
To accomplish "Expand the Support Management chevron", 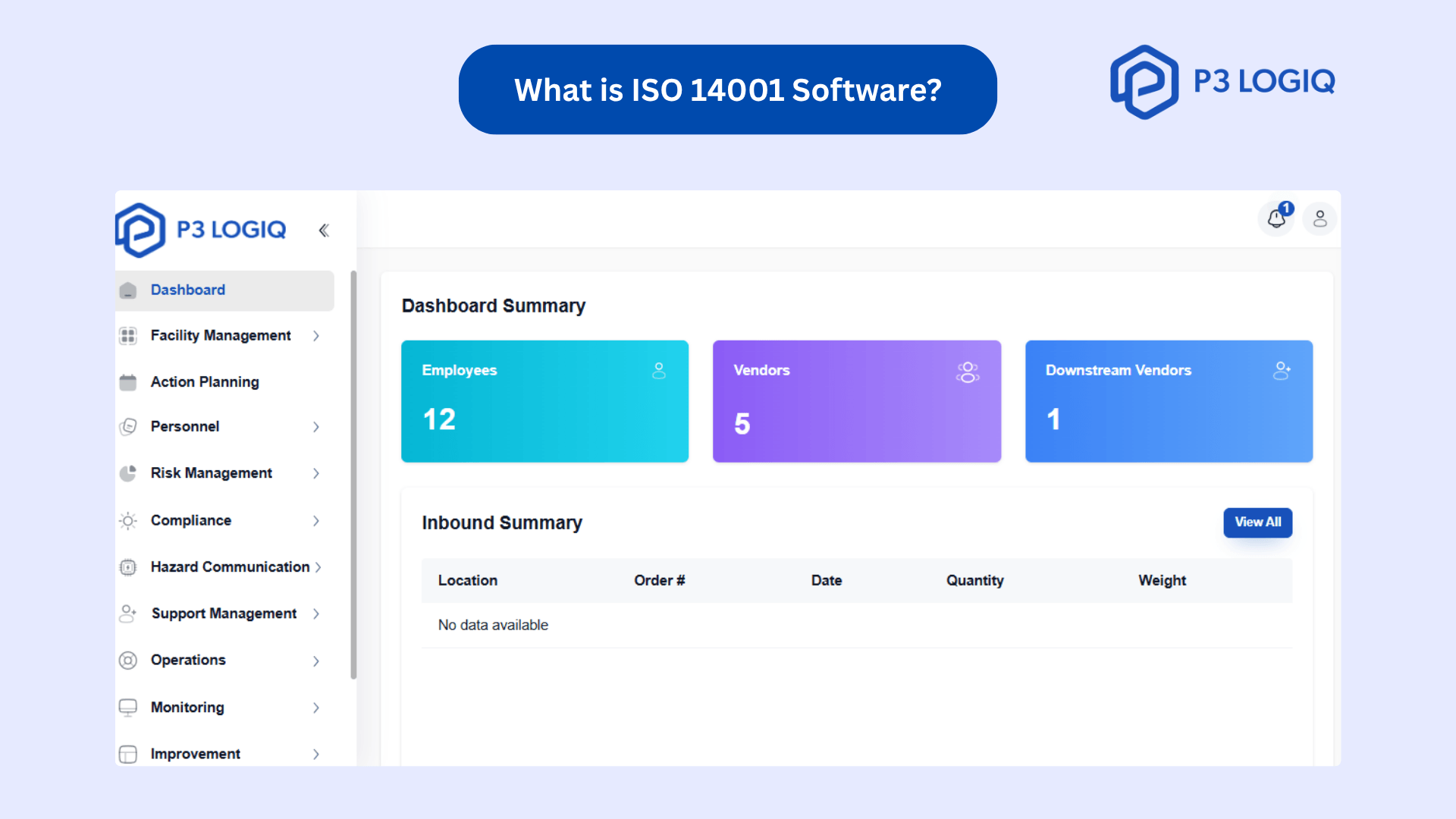I will (x=316, y=613).
